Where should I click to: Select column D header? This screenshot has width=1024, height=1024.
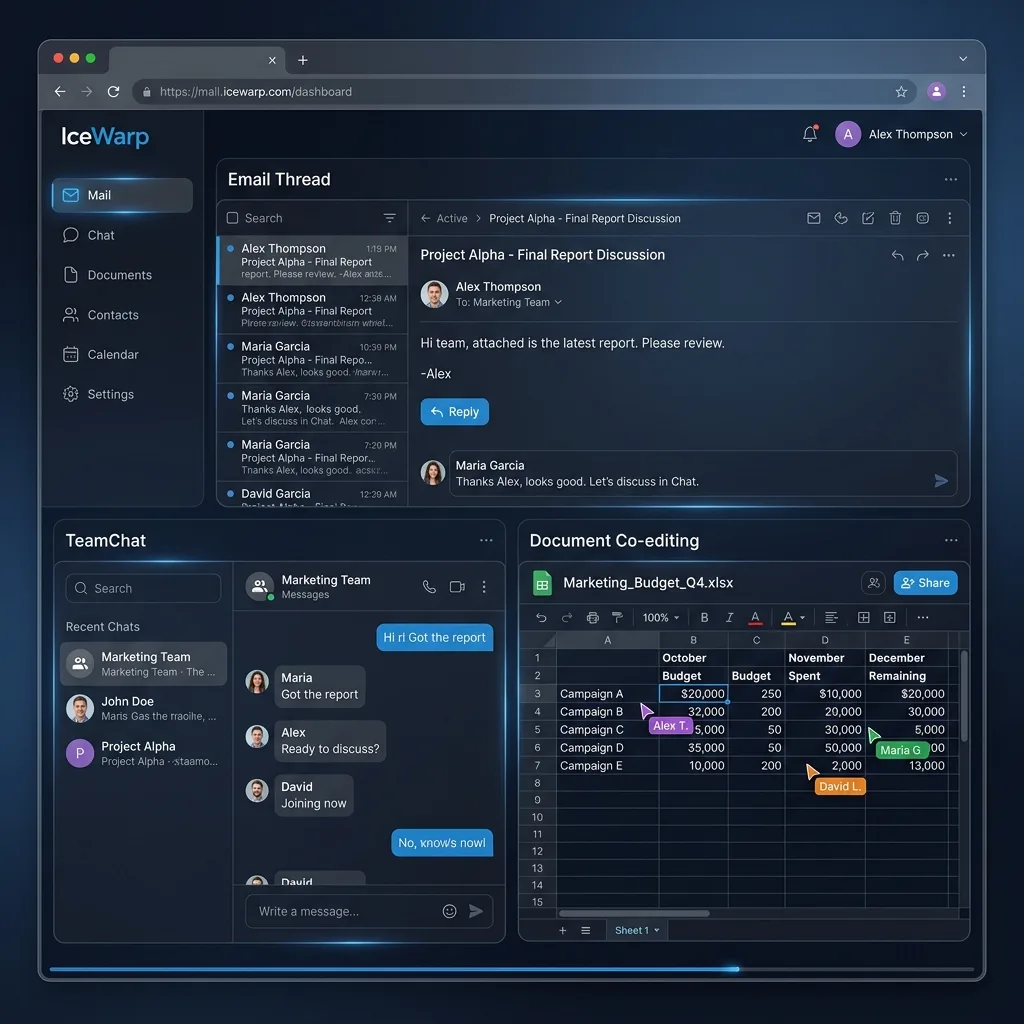825,640
